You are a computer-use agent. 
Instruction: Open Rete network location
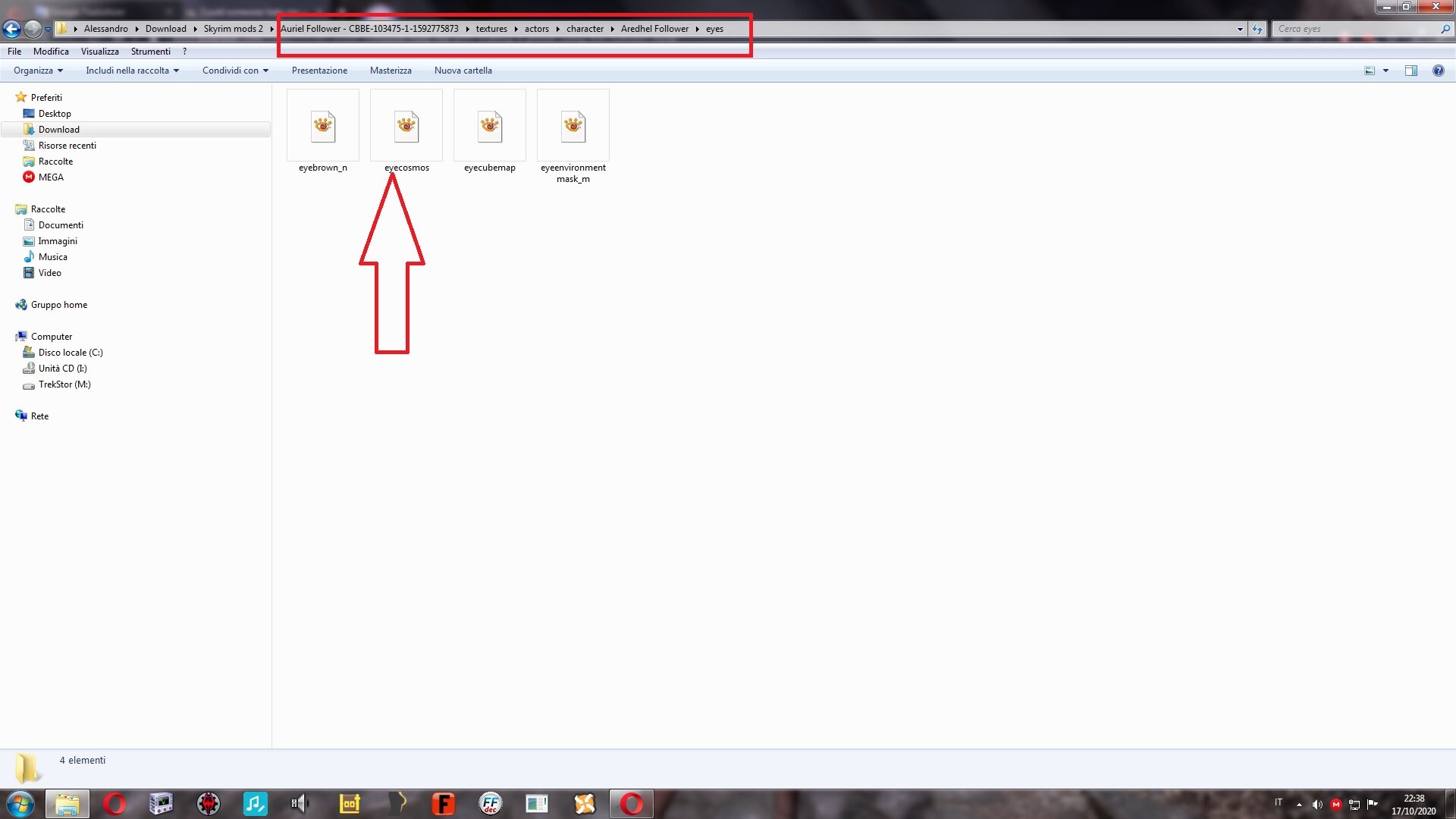(x=39, y=416)
